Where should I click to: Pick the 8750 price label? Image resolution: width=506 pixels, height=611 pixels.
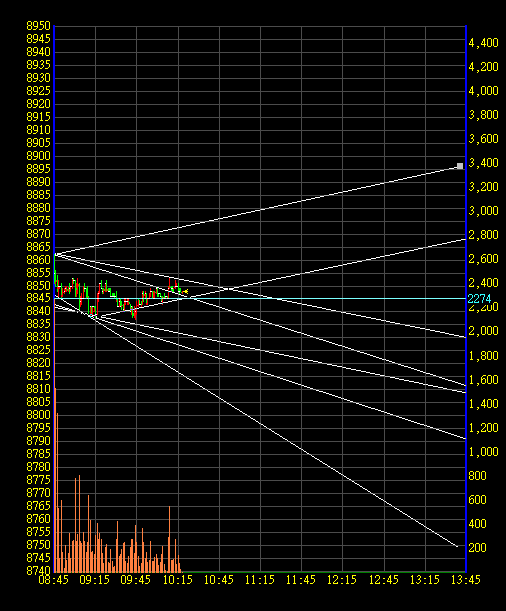(39, 545)
